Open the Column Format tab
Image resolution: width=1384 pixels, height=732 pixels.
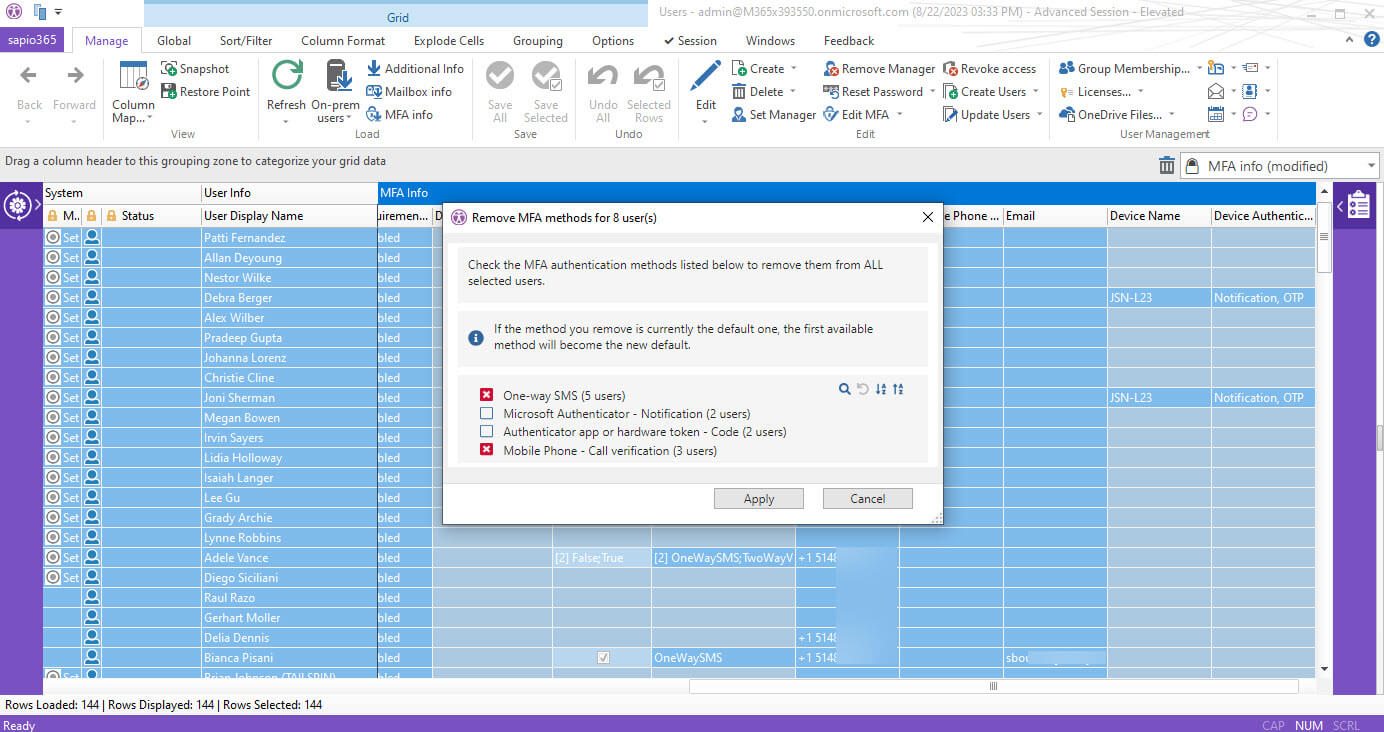343,41
